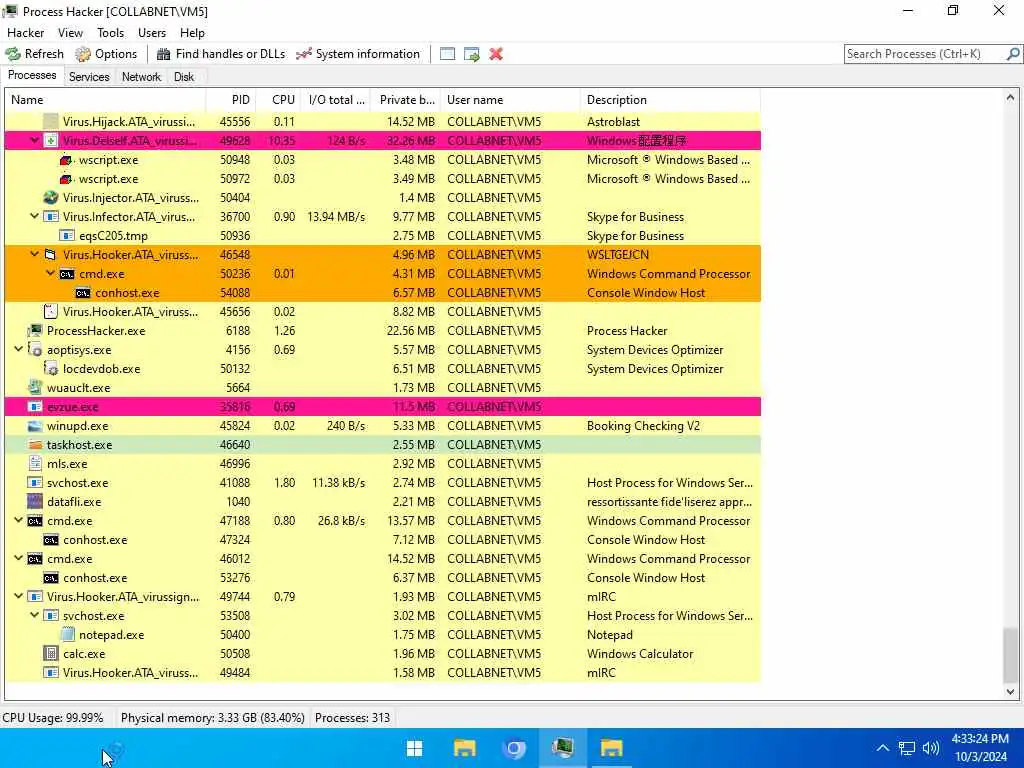Switch to the Network tab
Image resolution: width=1024 pixels, height=768 pixels.
pyautogui.click(x=141, y=76)
